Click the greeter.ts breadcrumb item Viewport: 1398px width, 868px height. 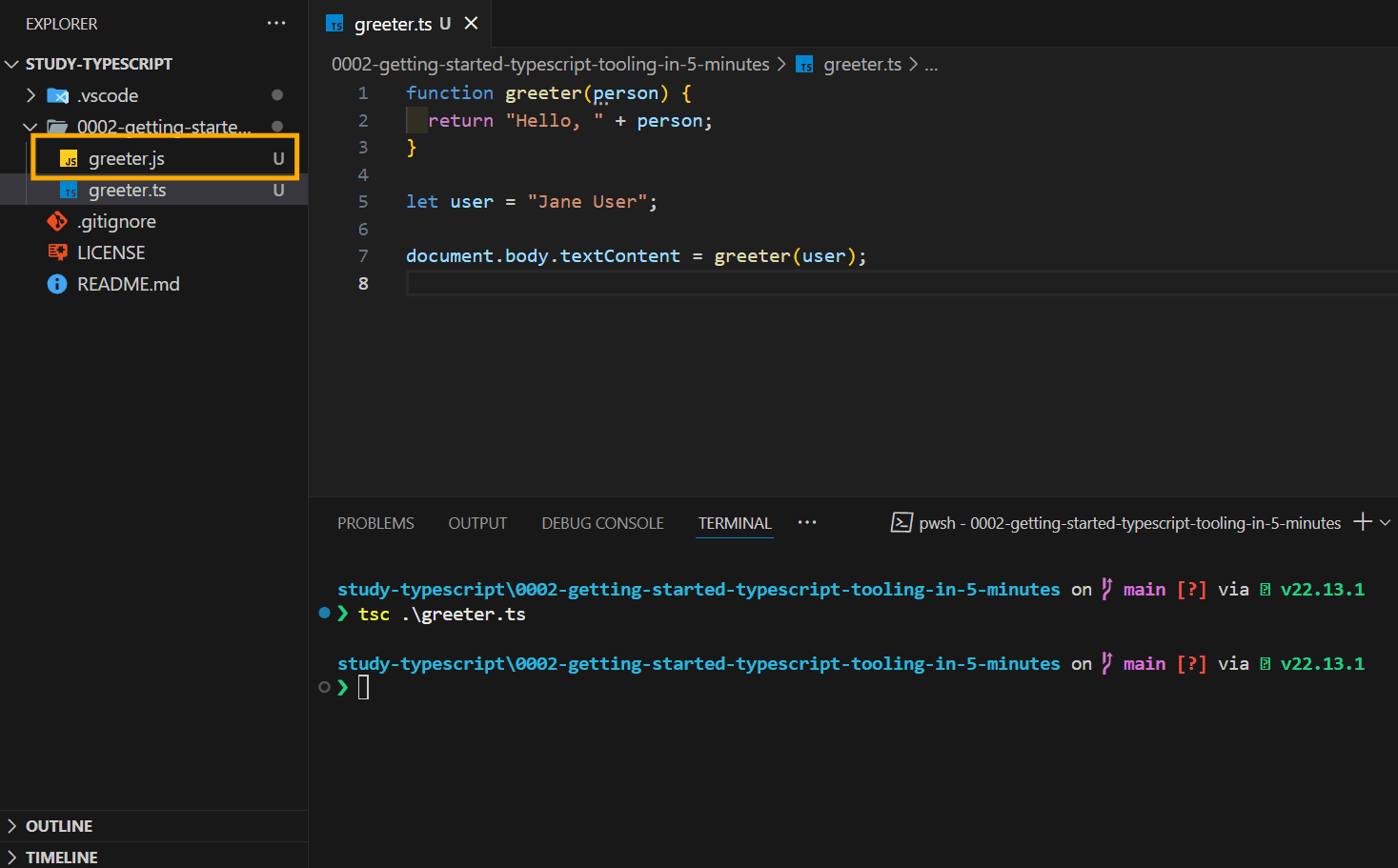pyautogui.click(x=862, y=64)
